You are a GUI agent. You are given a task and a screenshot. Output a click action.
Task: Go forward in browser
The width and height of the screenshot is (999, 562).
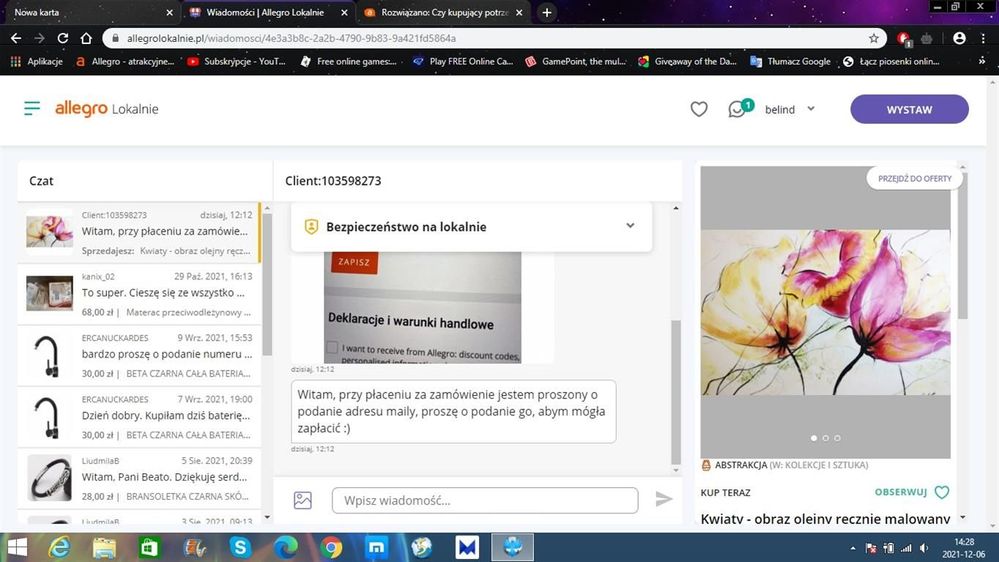click(40, 38)
